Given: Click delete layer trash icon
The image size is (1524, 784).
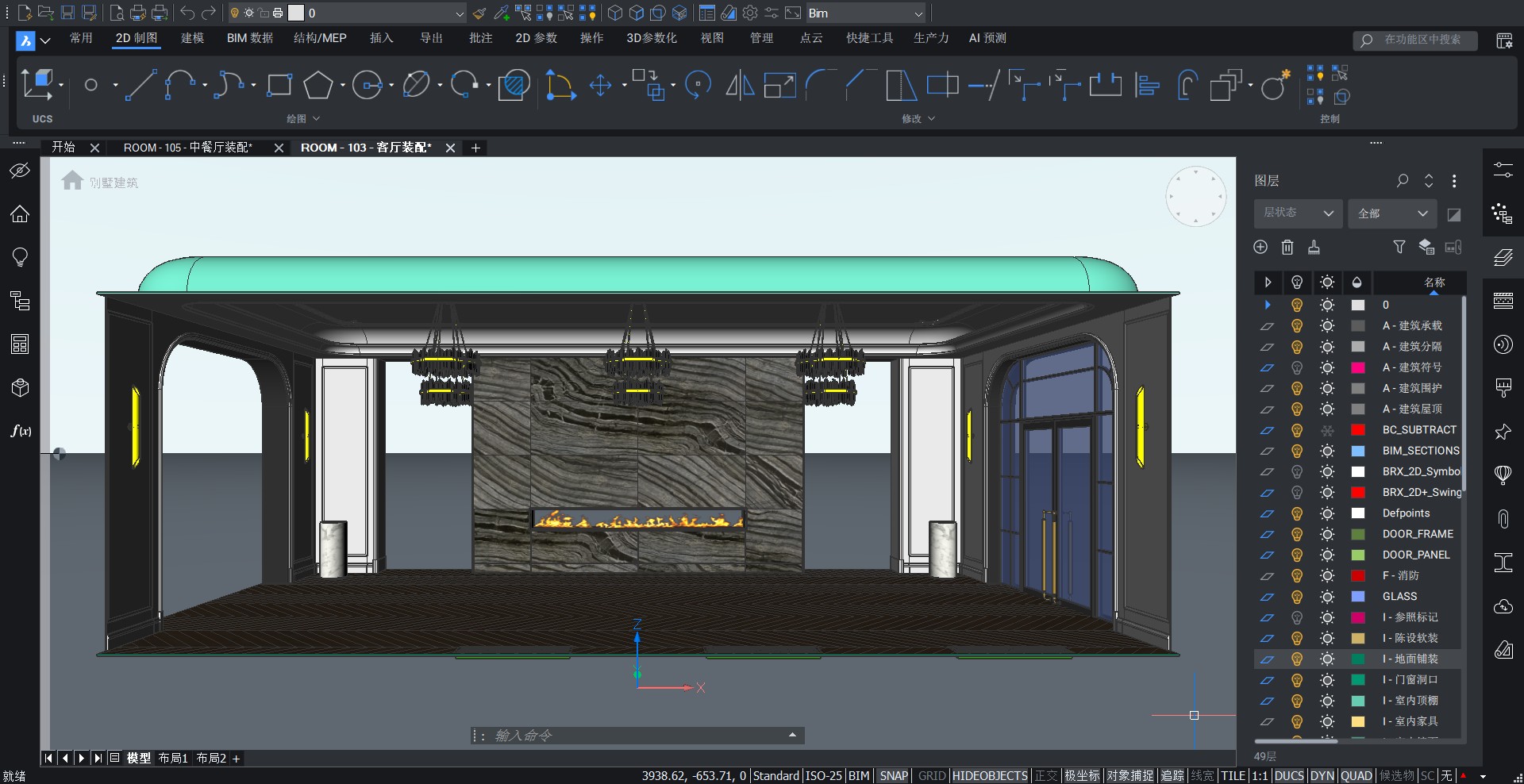Looking at the screenshot, I should click(x=1287, y=247).
